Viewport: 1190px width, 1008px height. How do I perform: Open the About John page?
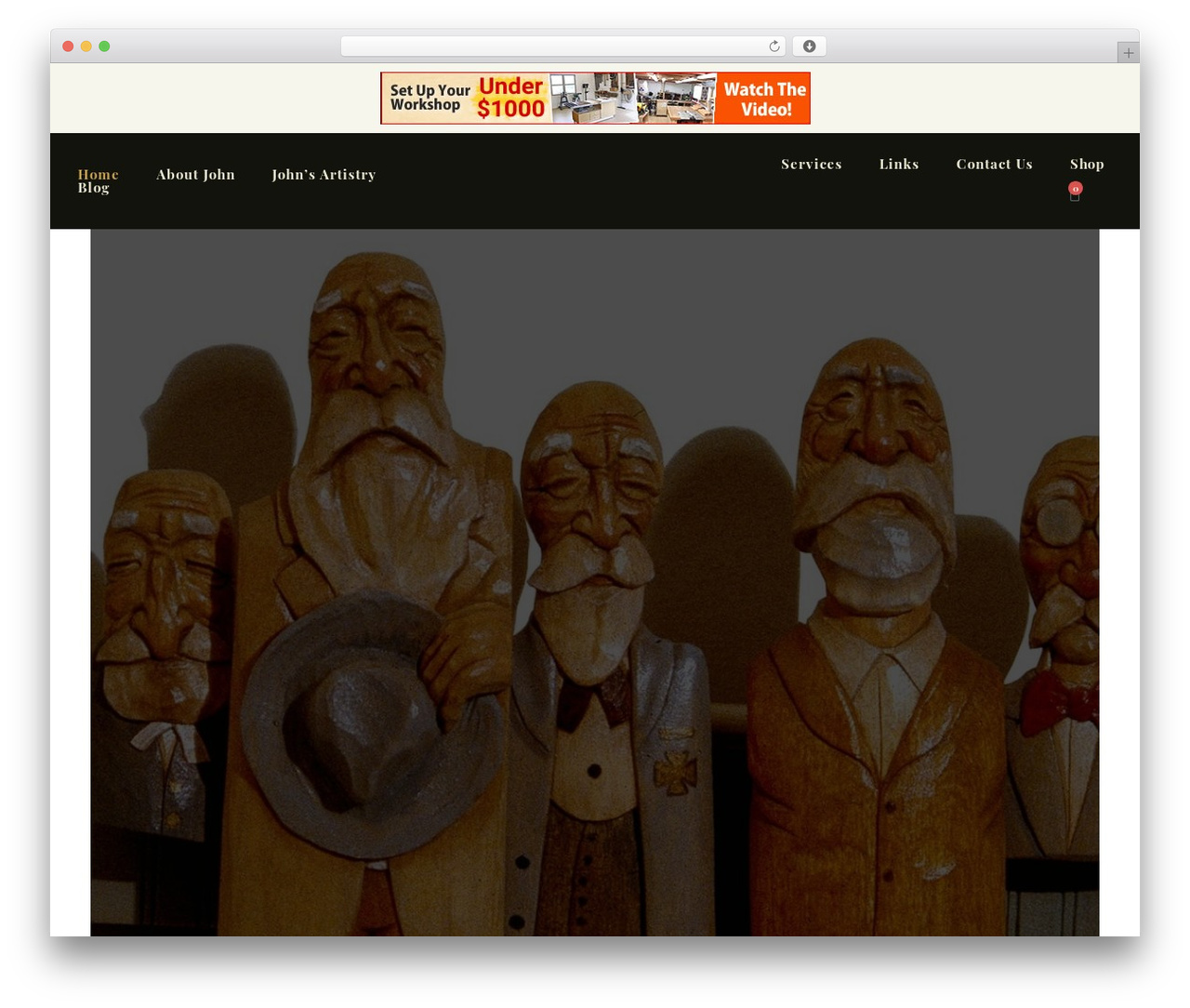[x=195, y=175]
